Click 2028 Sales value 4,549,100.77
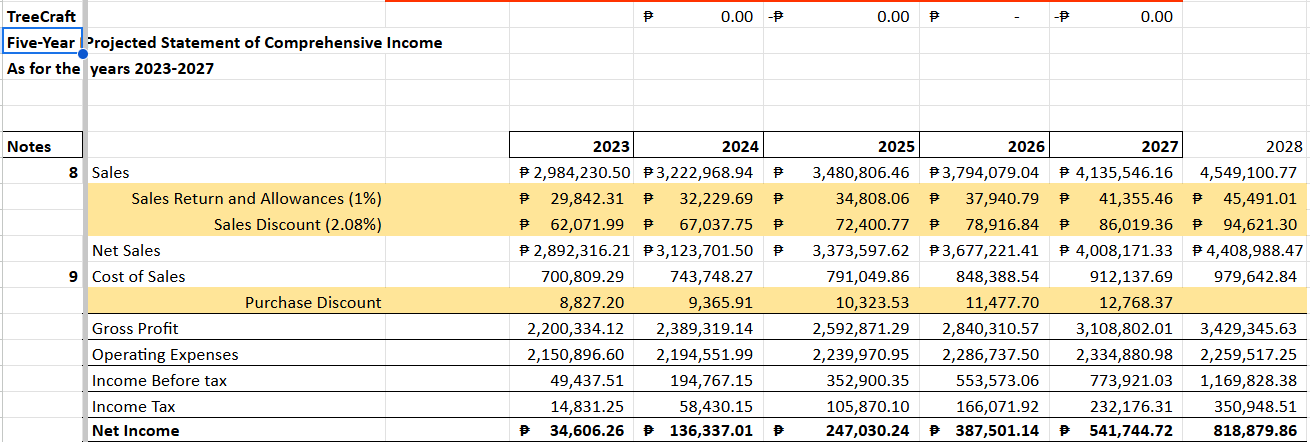Image resolution: width=1310 pixels, height=442 pixels. (x=1245, y=173)
